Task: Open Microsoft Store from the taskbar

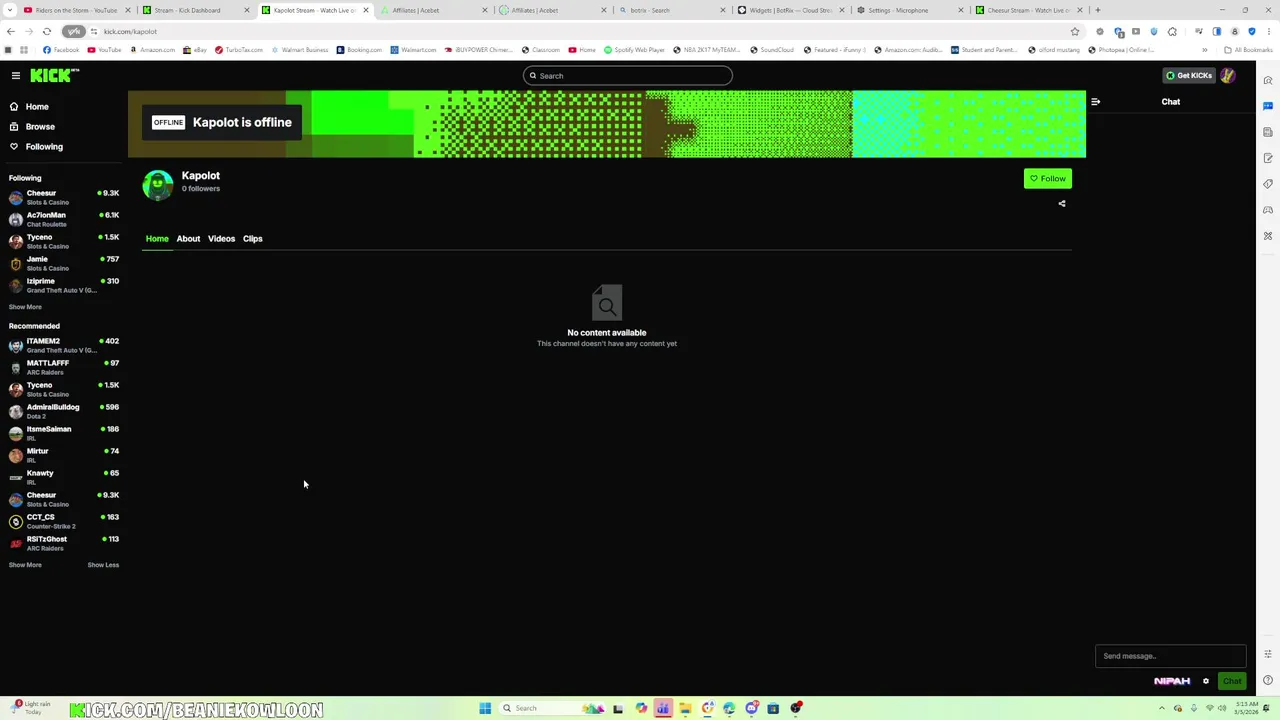Action: pyautogui.click(x=773, y=708)
